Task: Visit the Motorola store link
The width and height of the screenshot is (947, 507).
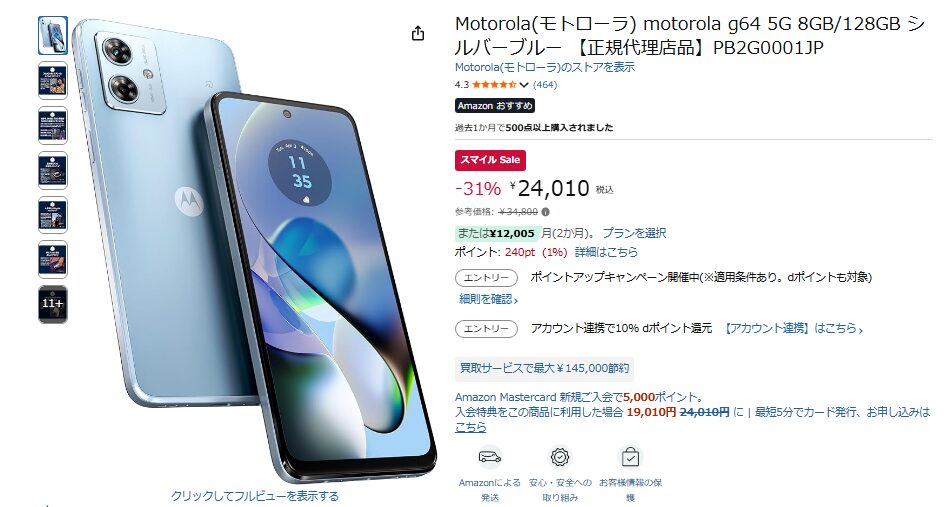Action: click(544, 67)
